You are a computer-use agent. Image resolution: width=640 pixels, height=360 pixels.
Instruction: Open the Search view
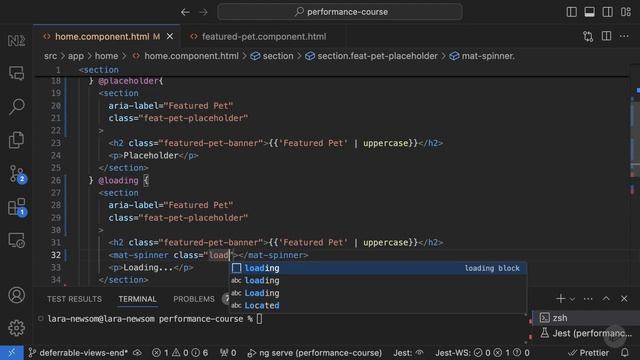[16, 107]
